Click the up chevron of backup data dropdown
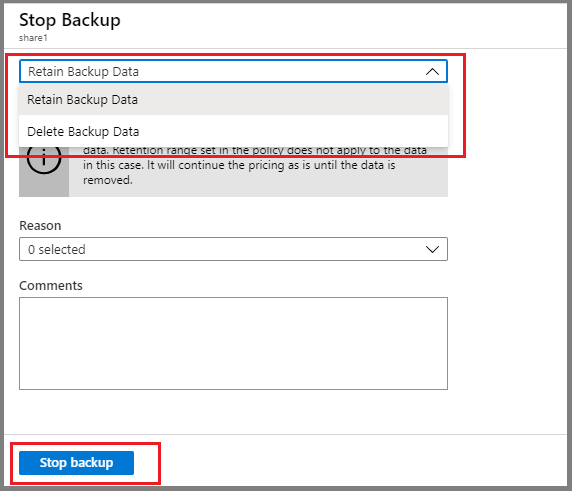Viewport: 572px width, 491px height. [432, 71]
